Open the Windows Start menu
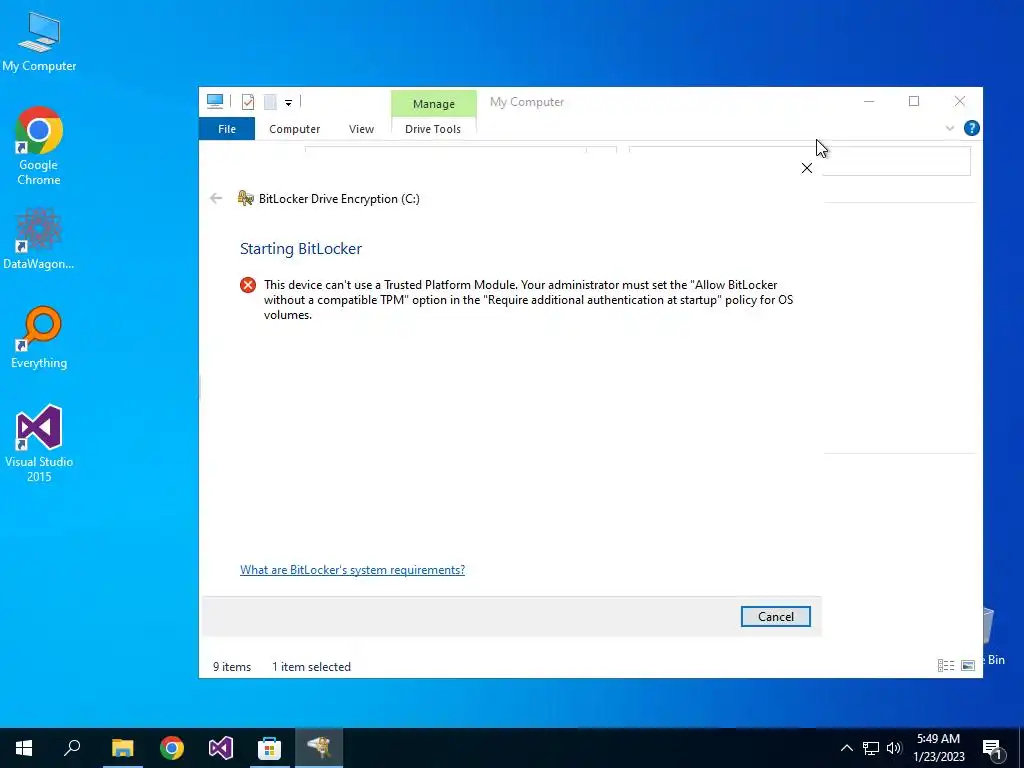This screenshot has width=1024, height=768. tap(24, 748)
